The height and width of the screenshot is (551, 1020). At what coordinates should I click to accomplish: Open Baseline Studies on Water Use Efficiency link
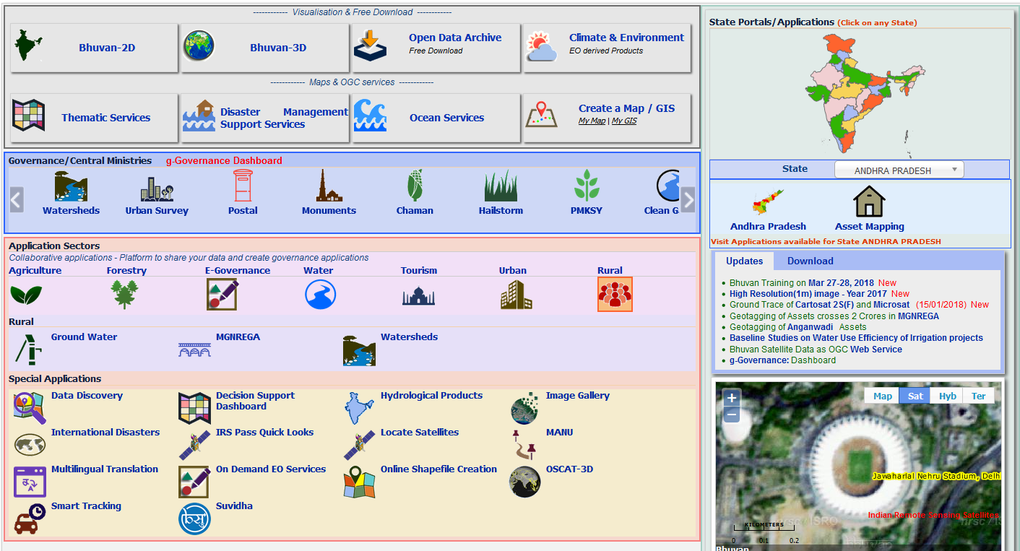[856, 338]
